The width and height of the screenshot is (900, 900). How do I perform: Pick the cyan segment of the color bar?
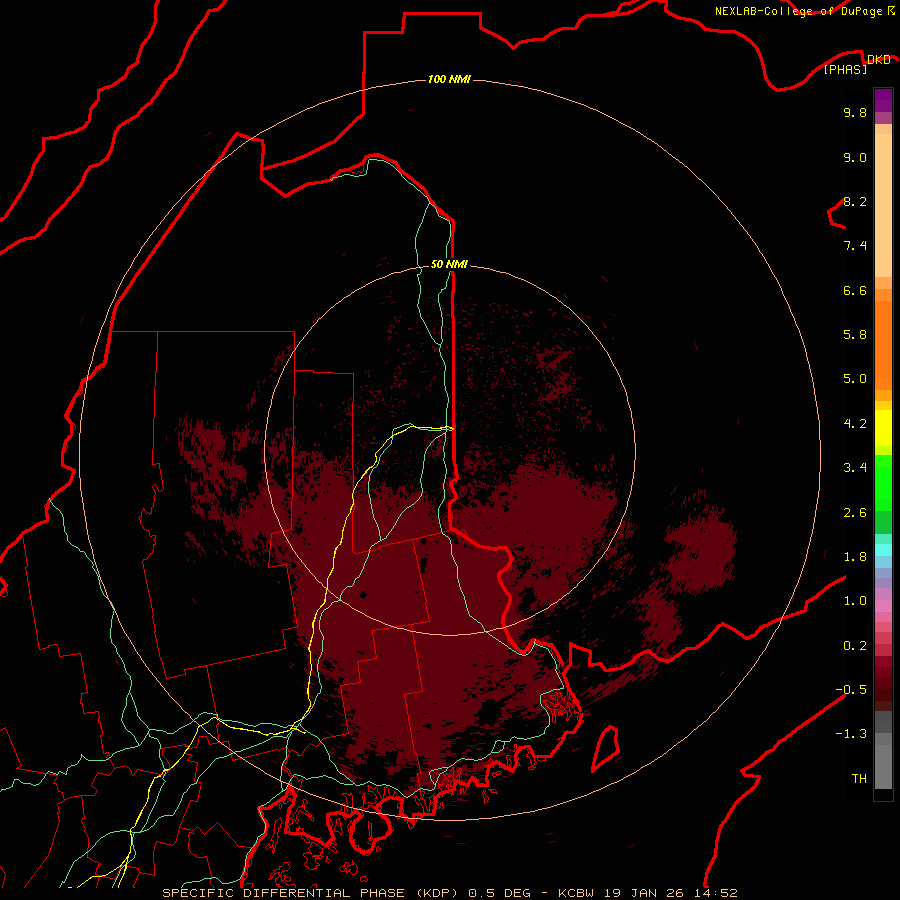tap(883, 549)
